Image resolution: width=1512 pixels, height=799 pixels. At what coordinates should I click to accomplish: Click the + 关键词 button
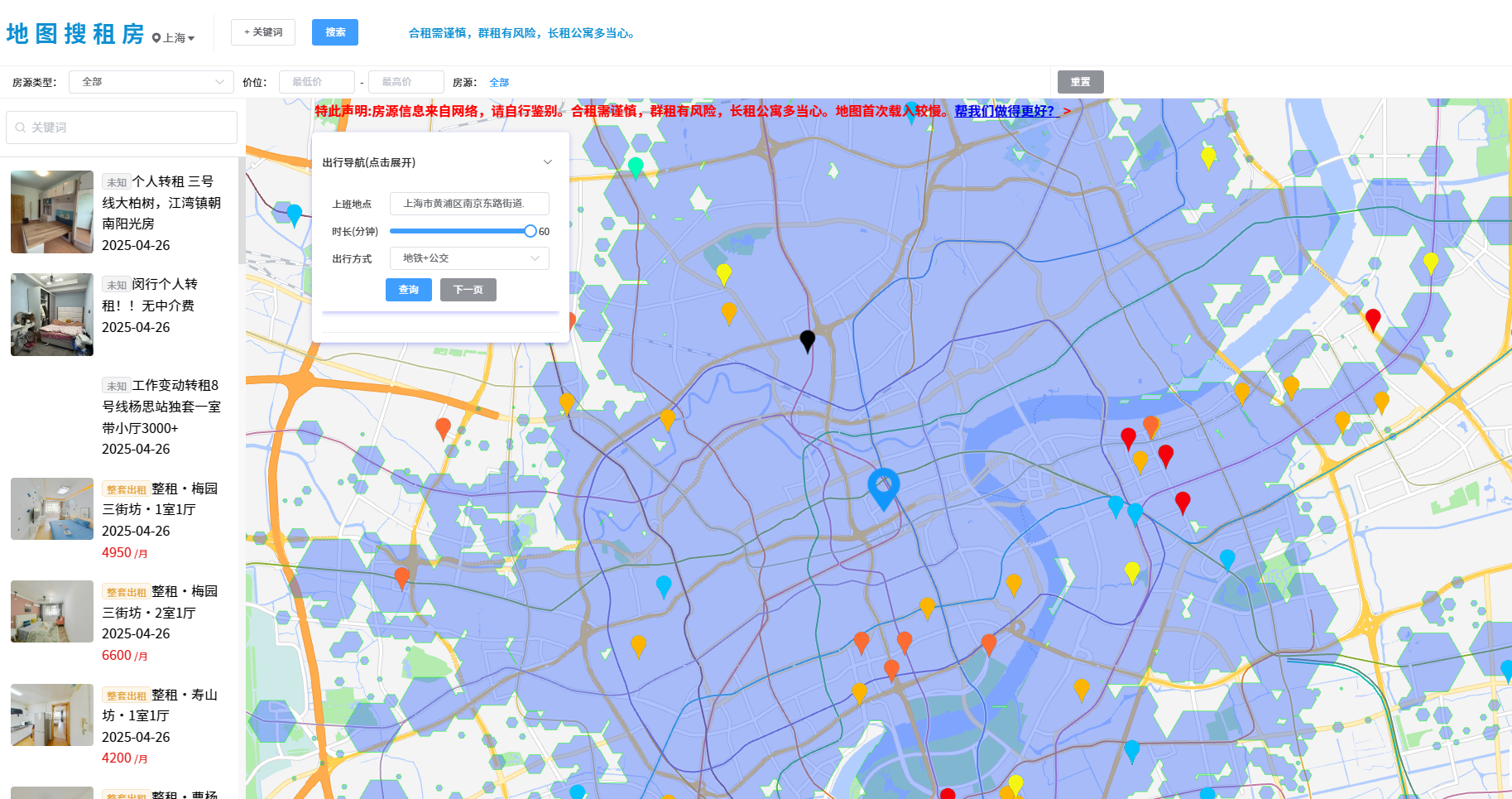(x=263, y=32)
